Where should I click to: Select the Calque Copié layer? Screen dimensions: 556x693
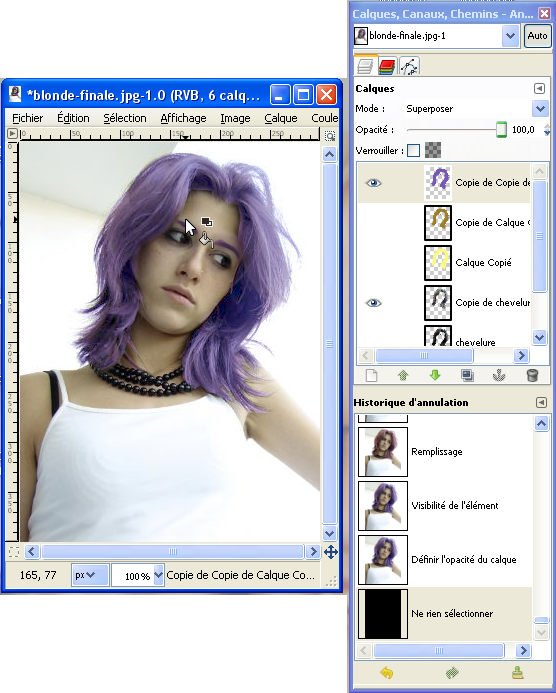tap(444, 263)
